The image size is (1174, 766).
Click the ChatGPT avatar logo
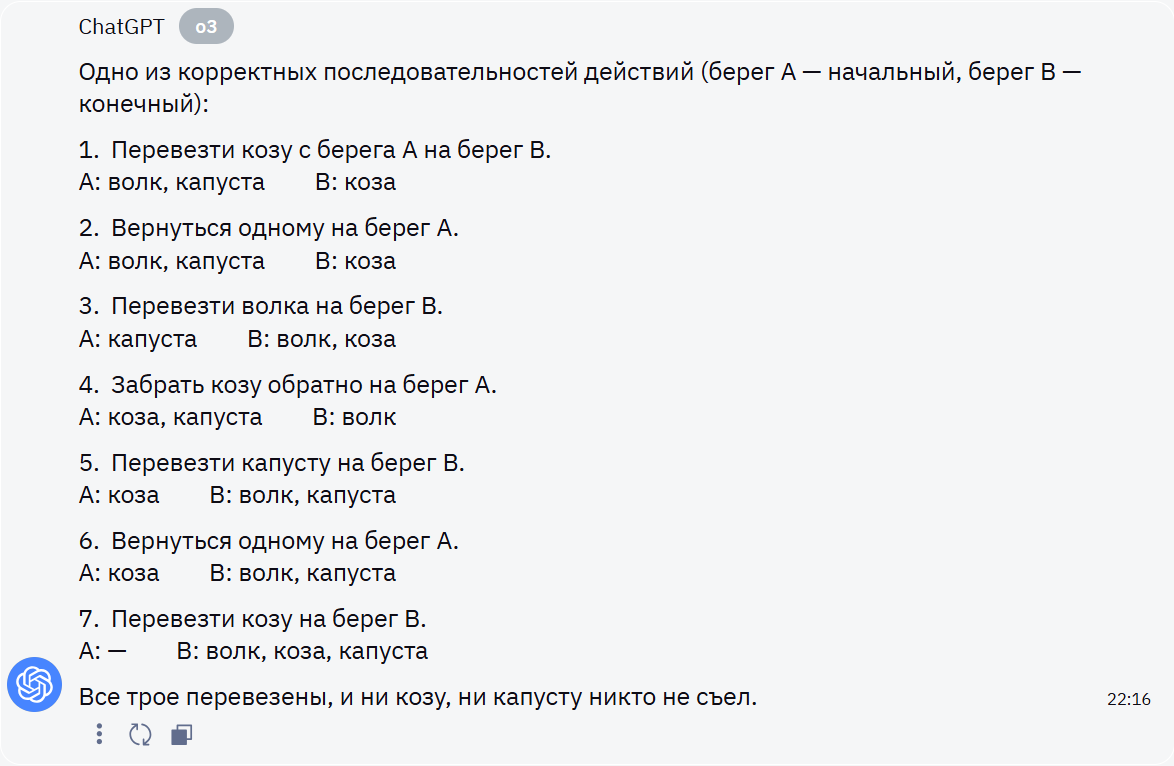pyautogui.click(x=35, y=685)
